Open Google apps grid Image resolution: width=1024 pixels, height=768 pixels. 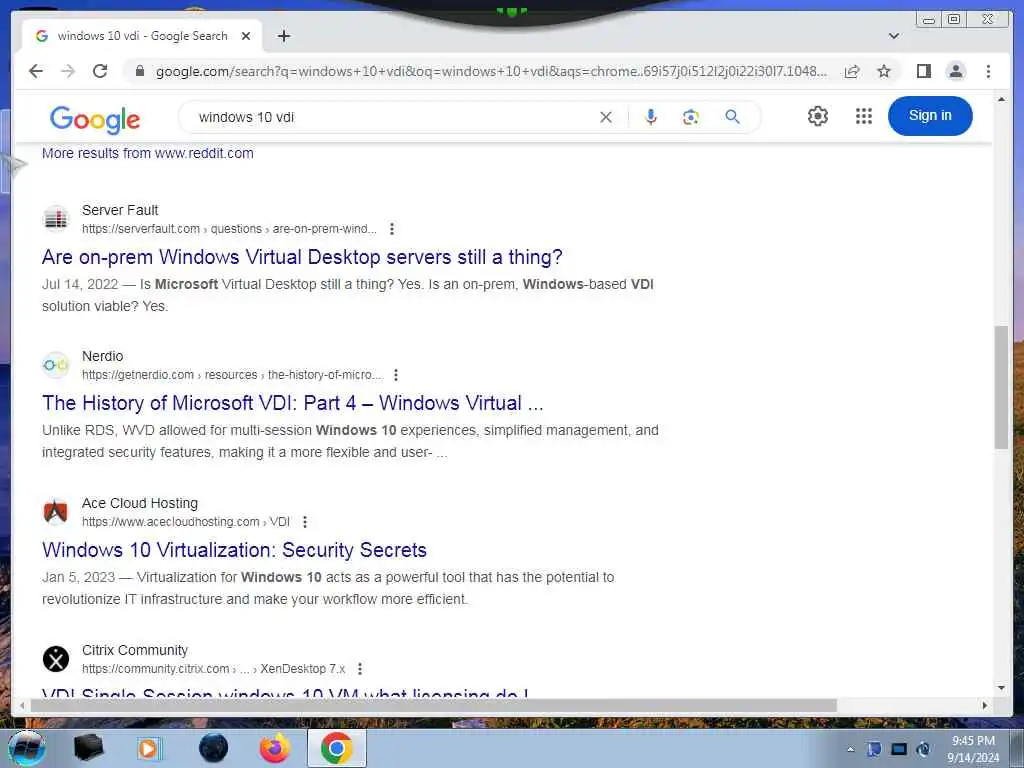pyautogui.click(x=864, y=116)
